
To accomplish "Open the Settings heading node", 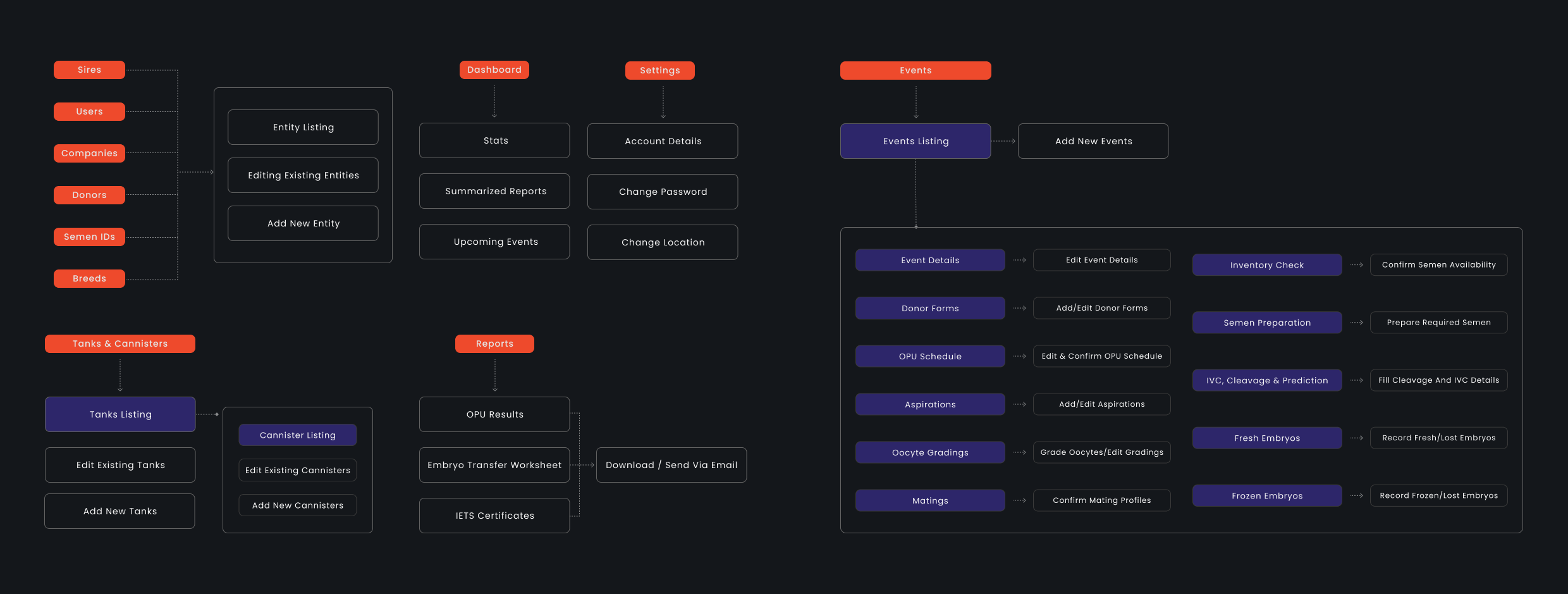I will tap(659, 70).
